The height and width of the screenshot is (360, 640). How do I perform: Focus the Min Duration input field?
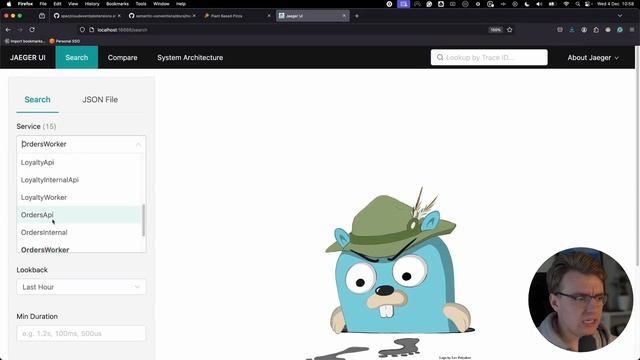[81, 333]
